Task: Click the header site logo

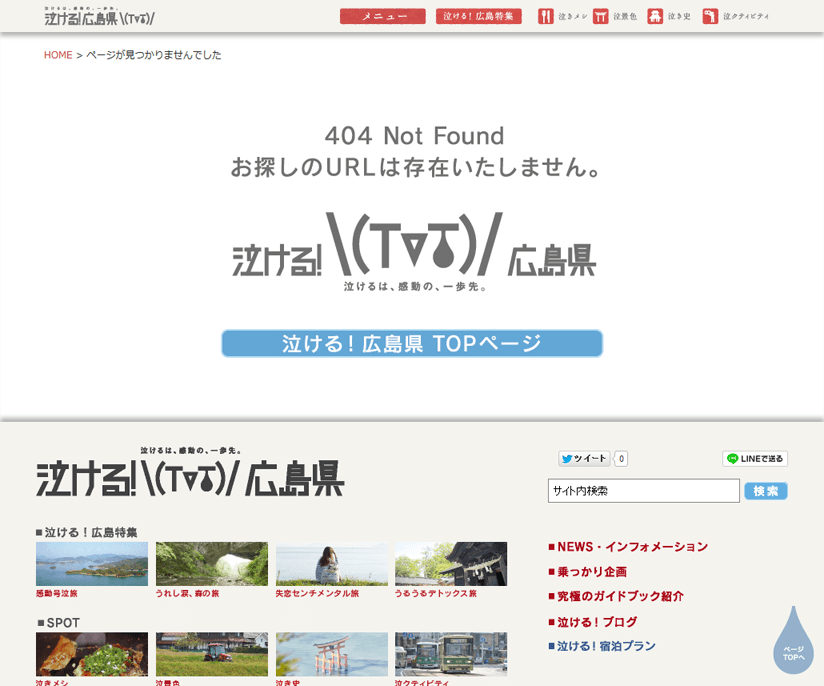Action: 99,17
